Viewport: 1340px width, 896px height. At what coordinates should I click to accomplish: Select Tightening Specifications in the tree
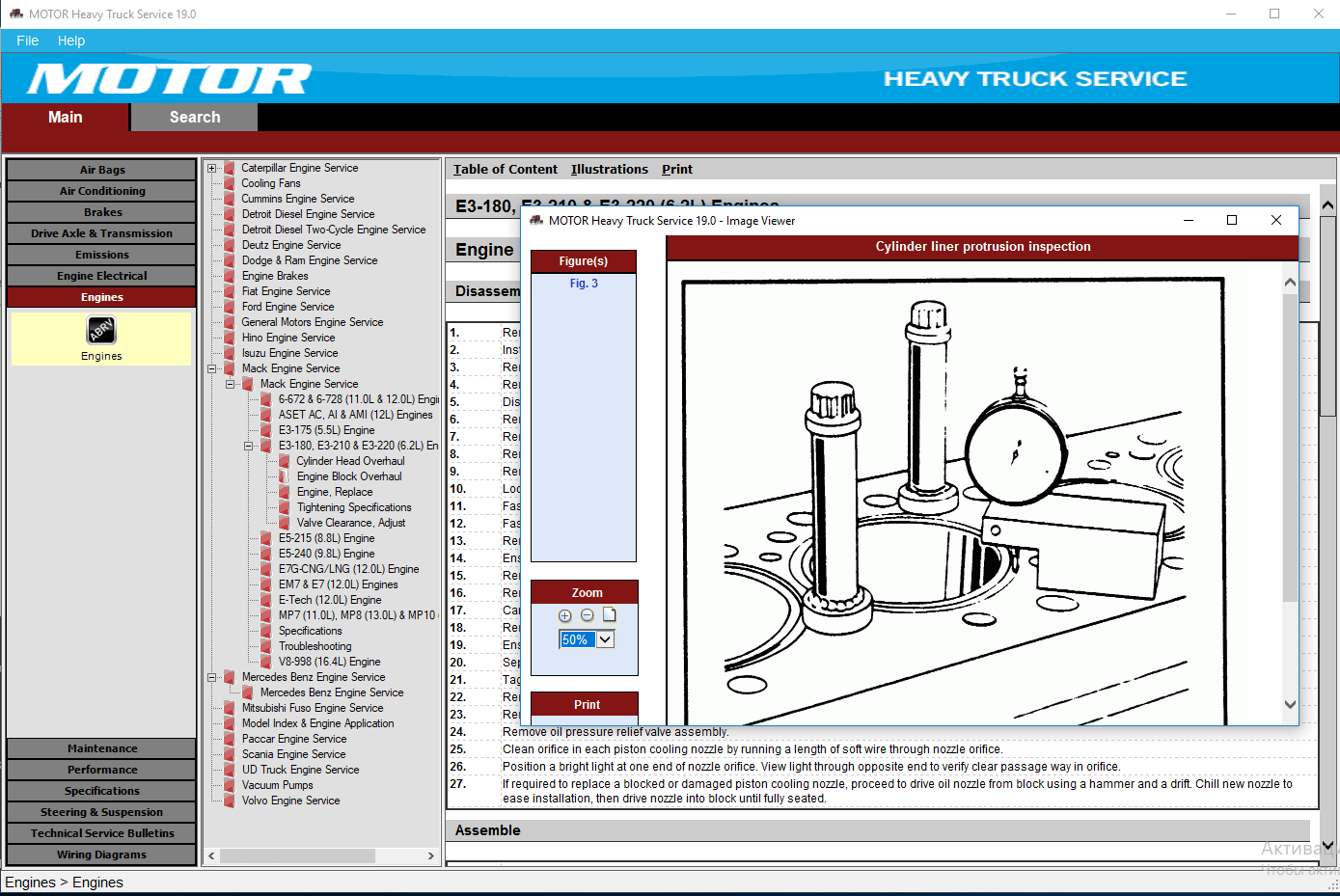pos(353,506)
